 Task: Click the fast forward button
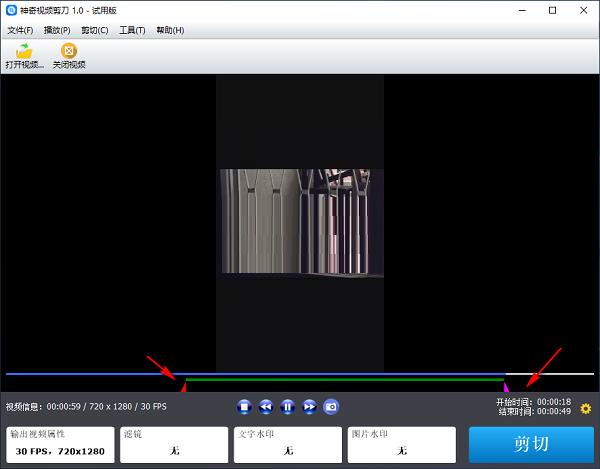click(x=309, y=407)
